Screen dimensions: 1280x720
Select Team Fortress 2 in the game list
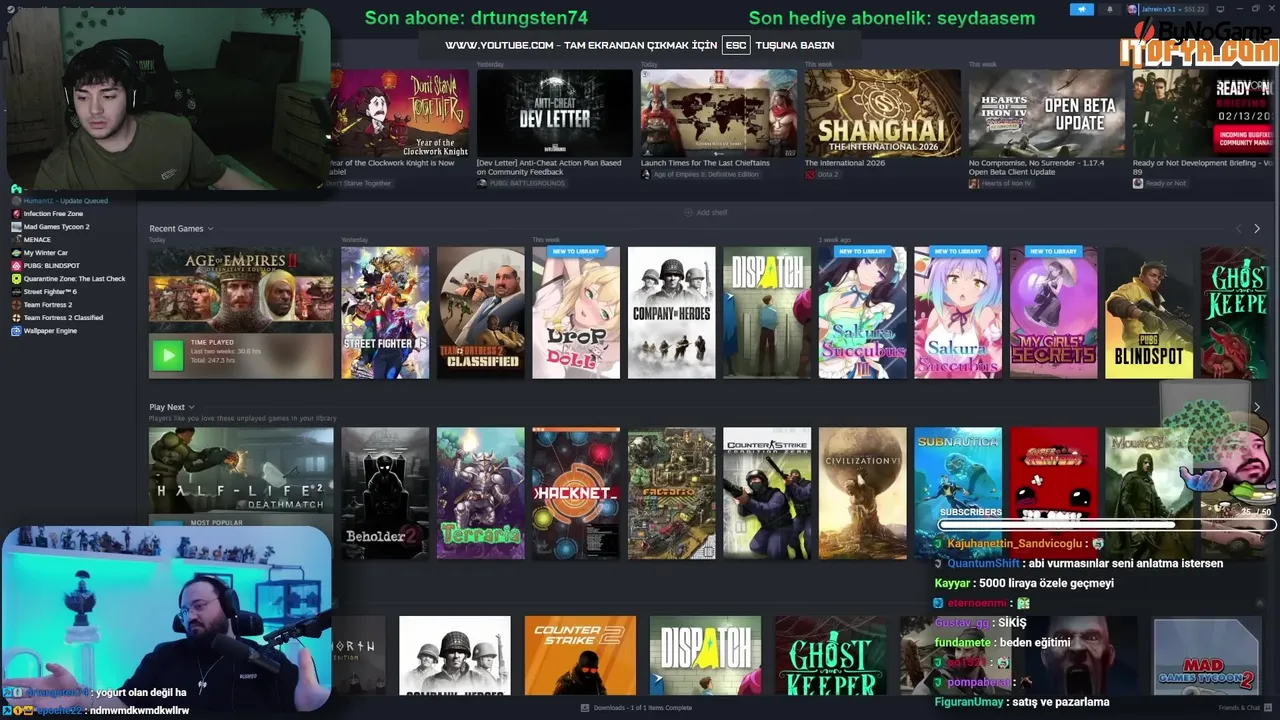pos(48,305)
